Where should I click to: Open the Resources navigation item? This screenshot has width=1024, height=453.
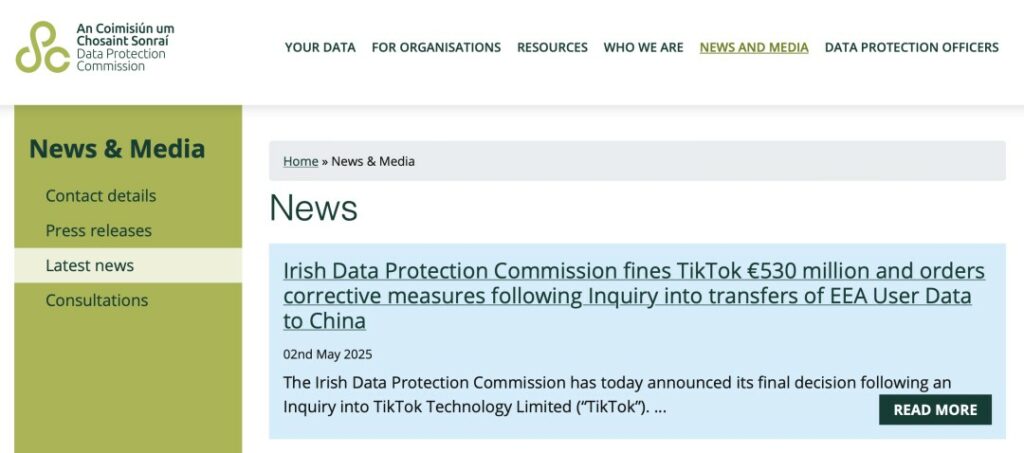coord(552,47)
